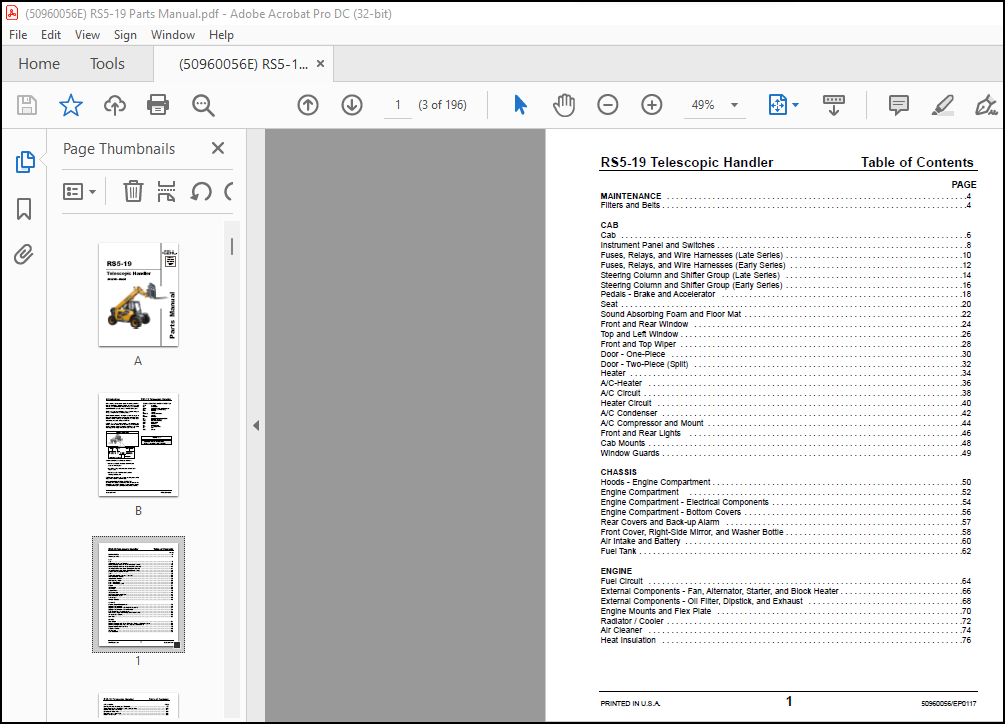Go to previous page arrow
1005x724 pixels.
(308, 105)
